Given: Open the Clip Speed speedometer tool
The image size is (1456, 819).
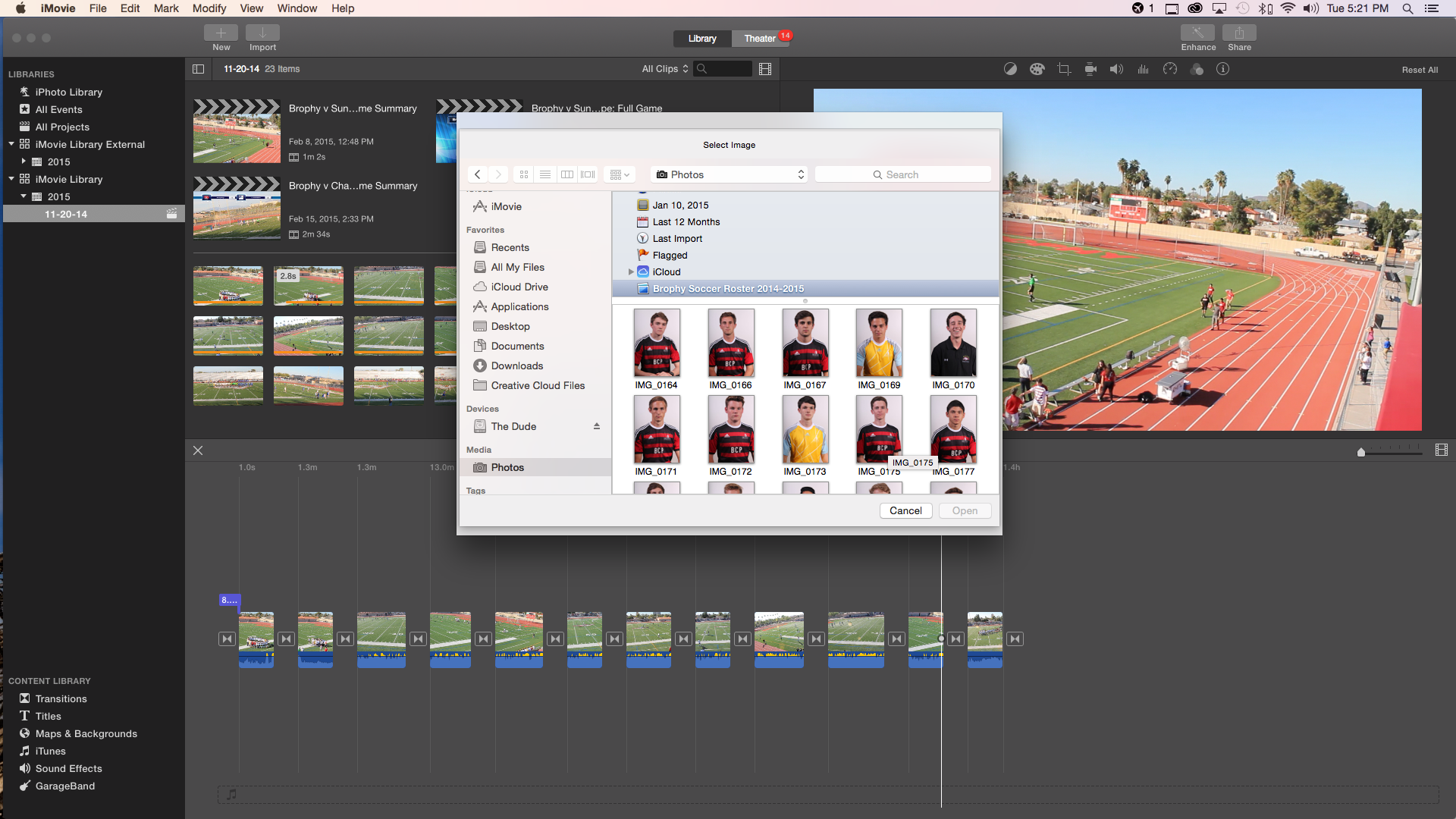Looking at the screenshot, I should click(x=1170, y=68).
